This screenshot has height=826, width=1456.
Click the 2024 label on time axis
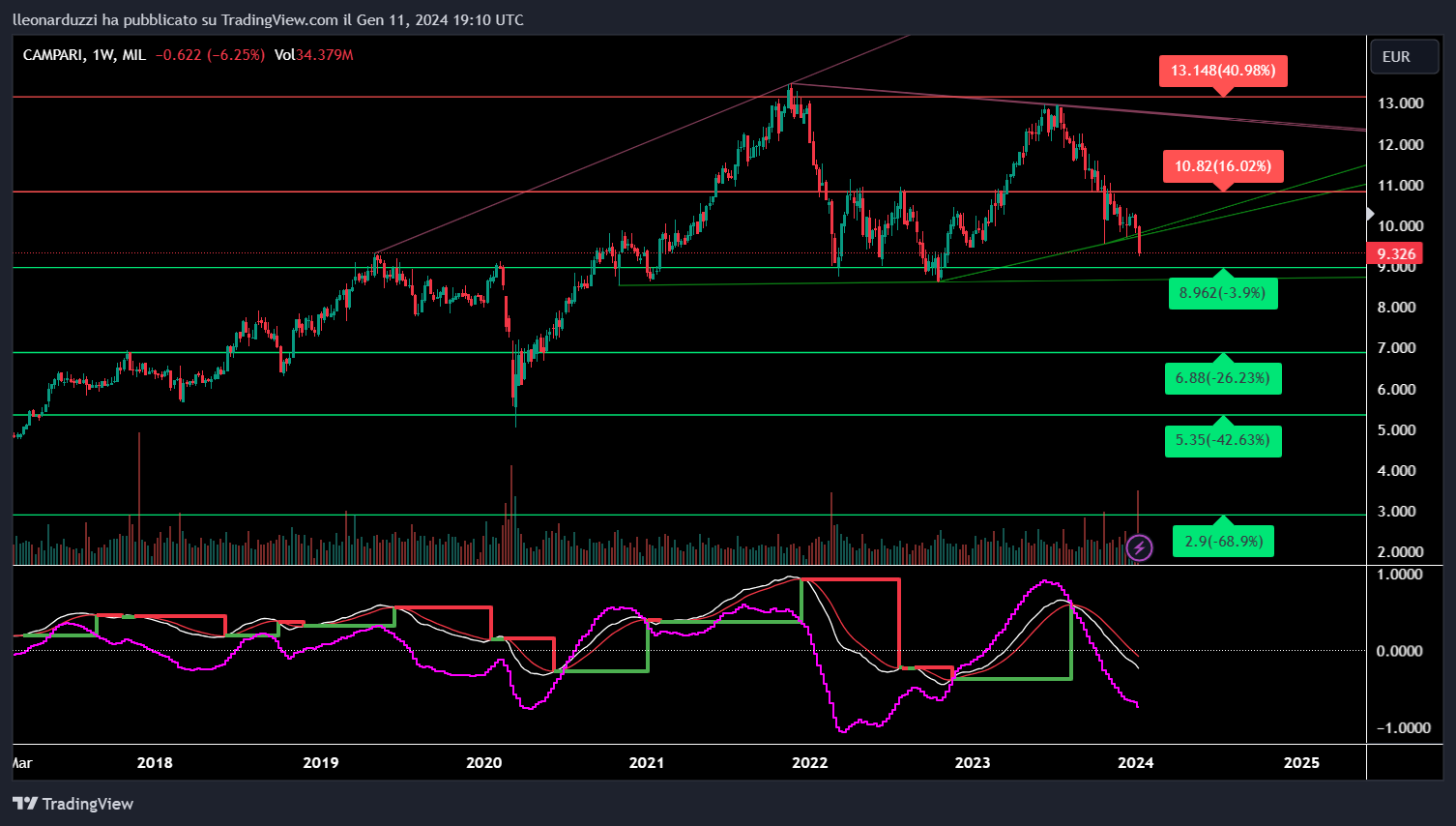point(1136,762)
